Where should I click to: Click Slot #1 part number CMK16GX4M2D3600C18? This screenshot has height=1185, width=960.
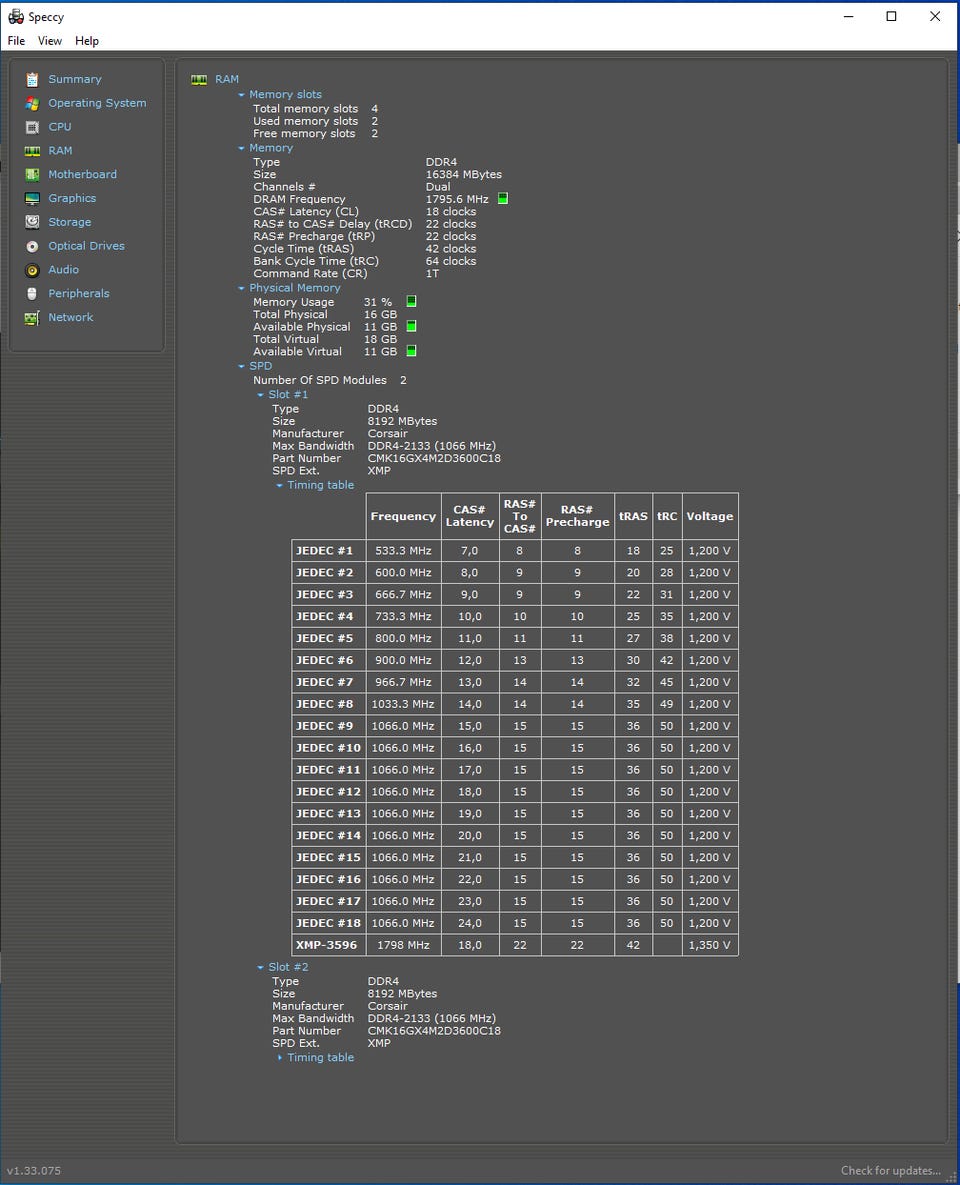[434, 458]
